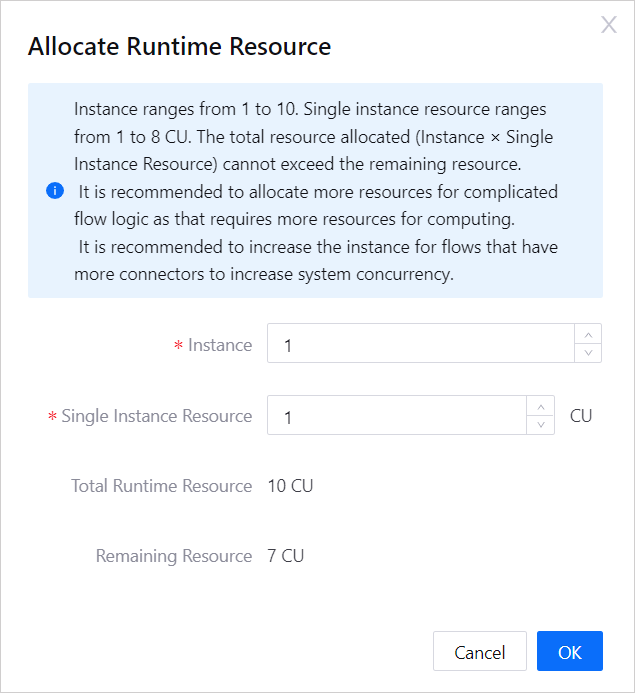Increment Single Instance Resource with the up arrow

click(x=540, y=406)
